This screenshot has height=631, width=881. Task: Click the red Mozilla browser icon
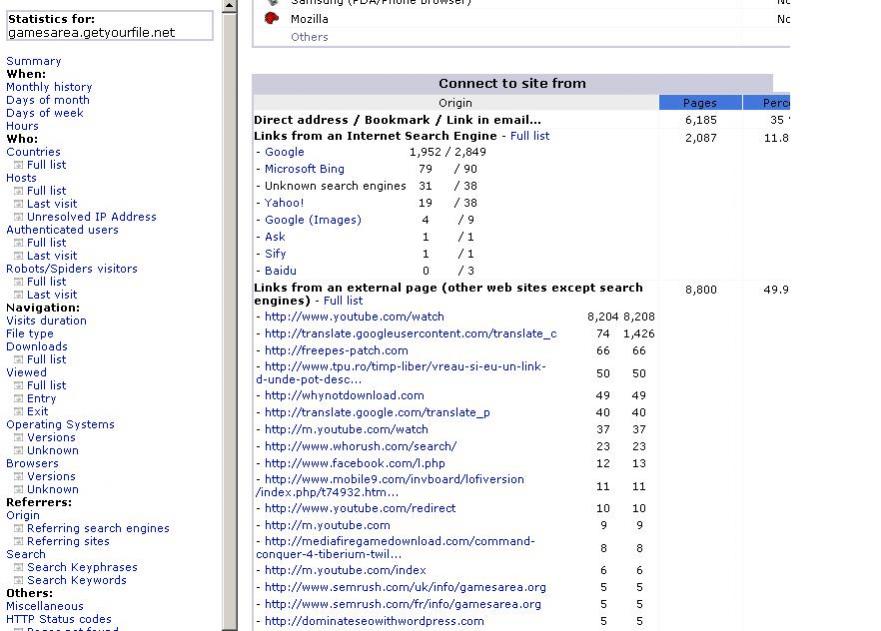point(271,19)
